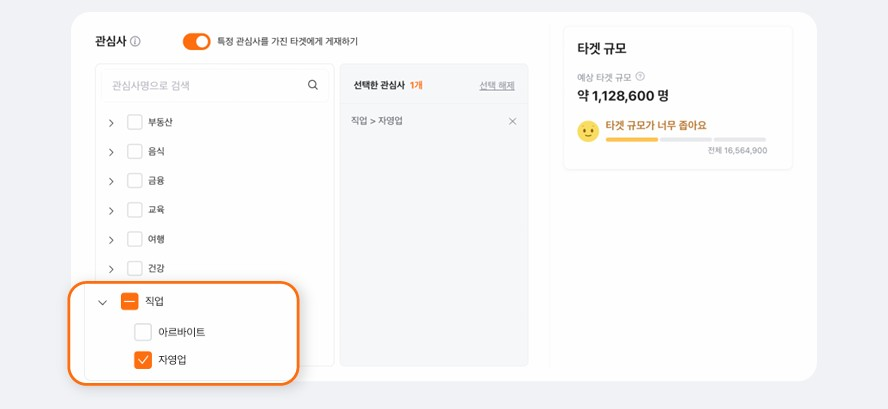Viewport: 888px width, 409px height.
Task: Click the target size progress bar
Action: click(686, 139)
